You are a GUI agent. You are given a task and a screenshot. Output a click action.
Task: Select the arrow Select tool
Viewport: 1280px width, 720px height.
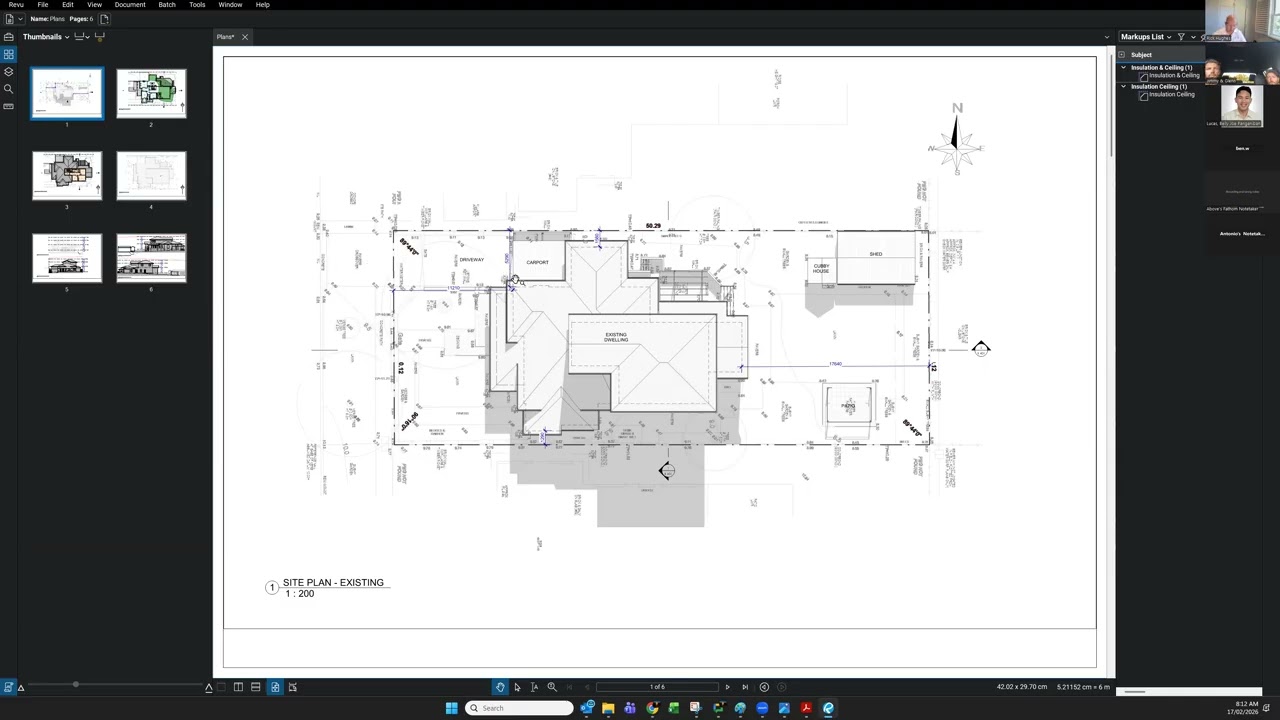[517, 687]
